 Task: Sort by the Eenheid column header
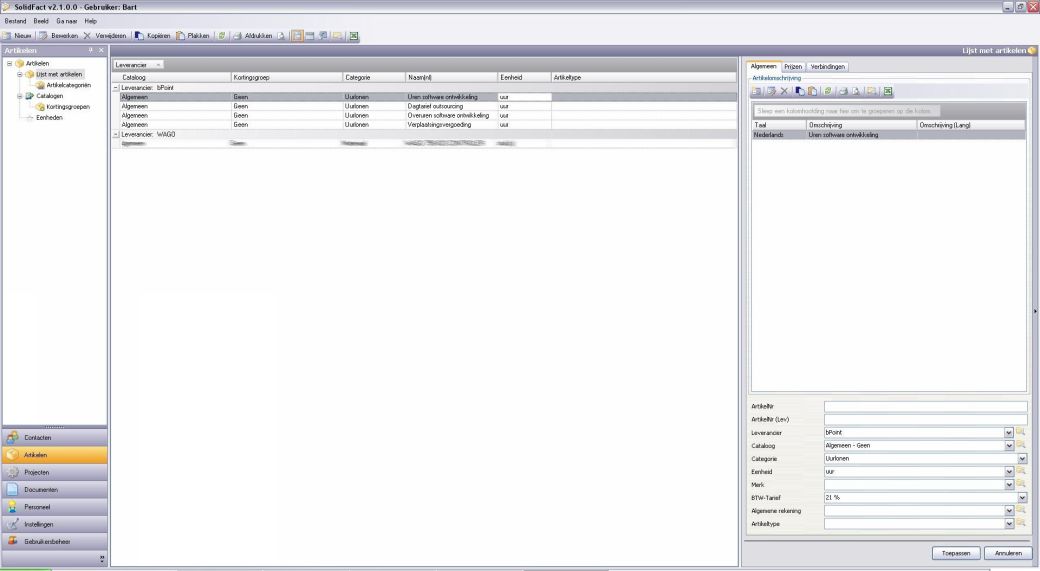pyautogui.click(x=524, y=78)
